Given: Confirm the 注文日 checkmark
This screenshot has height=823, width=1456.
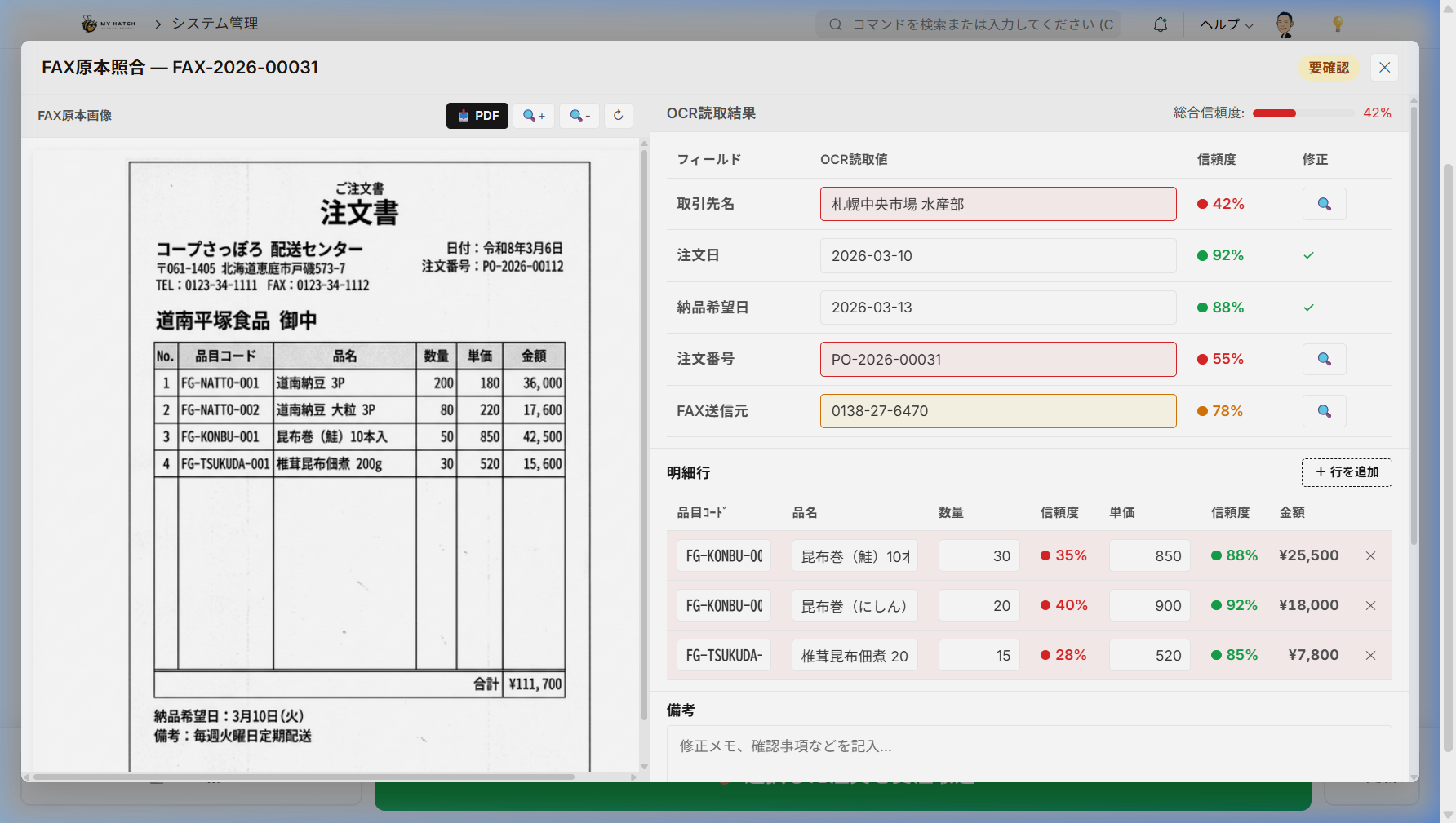Looking at the screenshot, I should pyautogui.click(x=1308, y=255).
